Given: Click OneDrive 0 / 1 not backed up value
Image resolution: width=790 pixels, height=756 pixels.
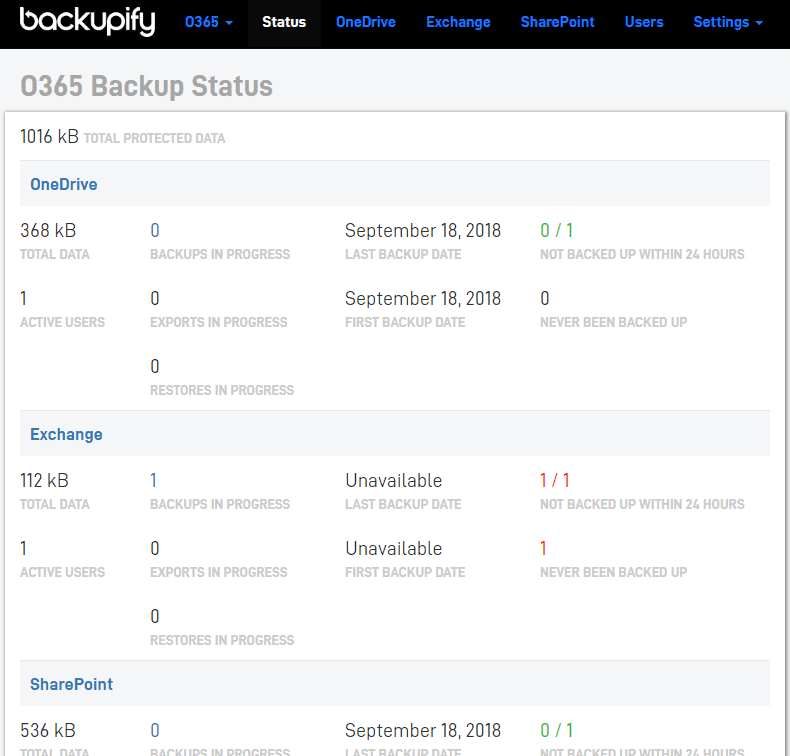Looking at the screenshot, I should coord(557,231).
